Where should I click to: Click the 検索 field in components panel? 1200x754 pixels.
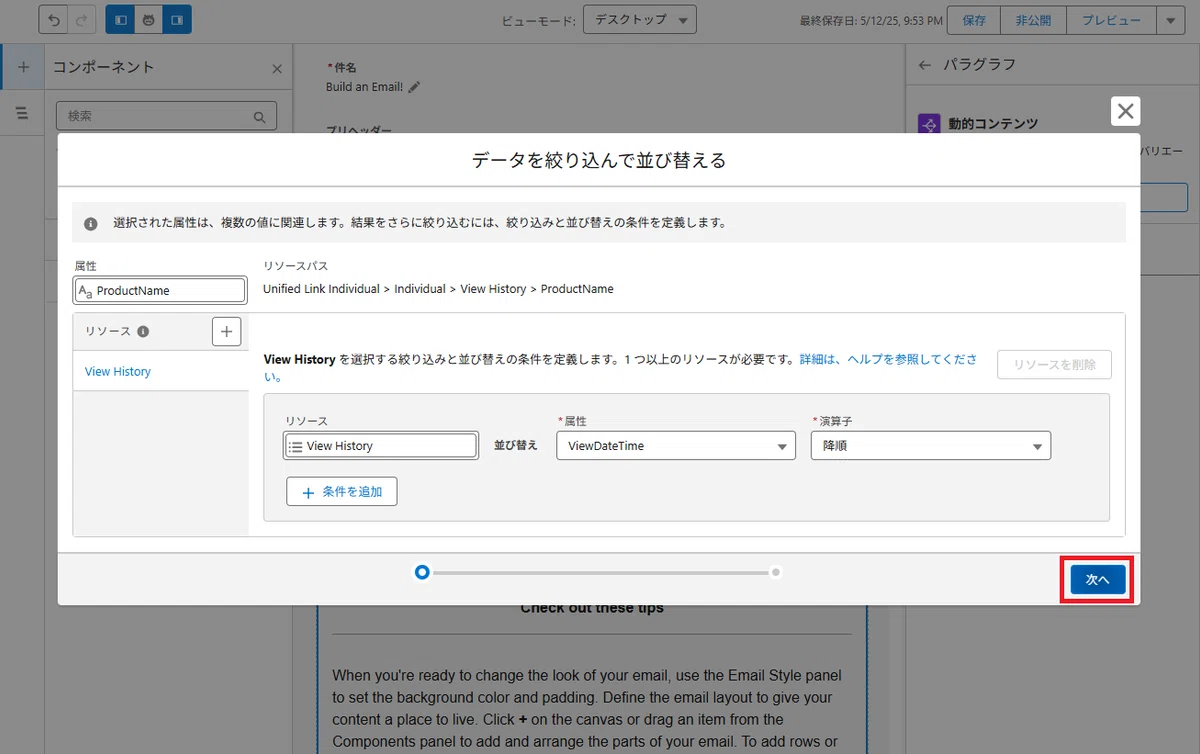166,116
